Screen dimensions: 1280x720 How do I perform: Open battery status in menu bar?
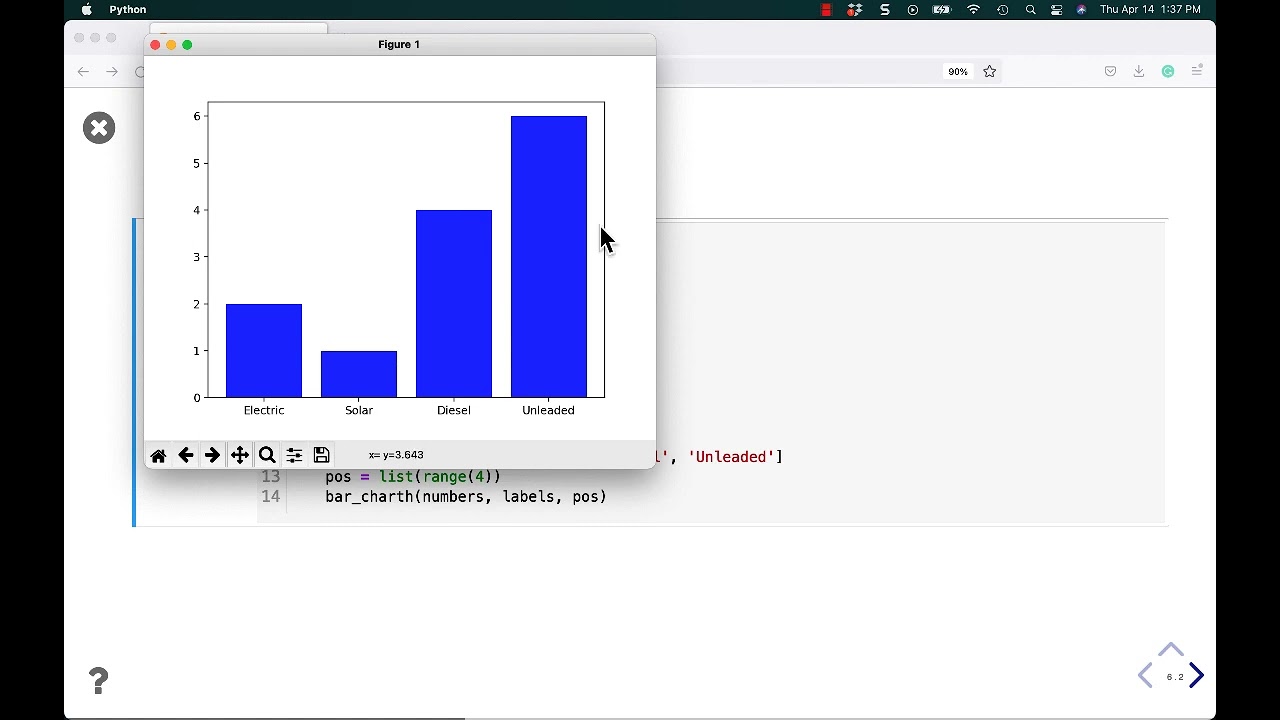(x=942, y=9)
